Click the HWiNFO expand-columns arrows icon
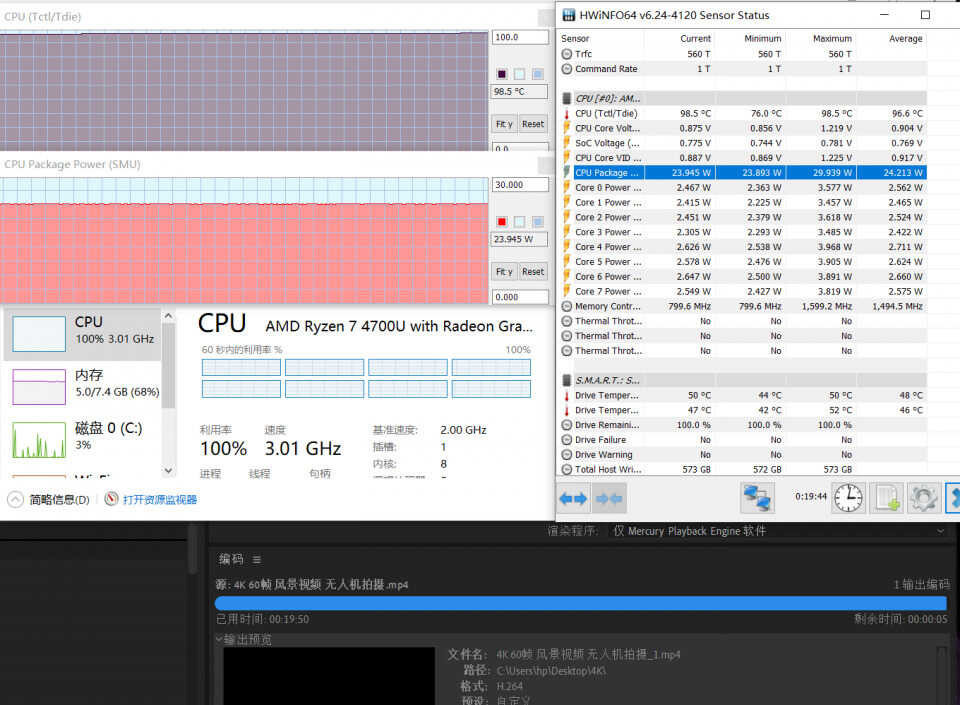This screenshot has width=960, height=705. (573, 499)
